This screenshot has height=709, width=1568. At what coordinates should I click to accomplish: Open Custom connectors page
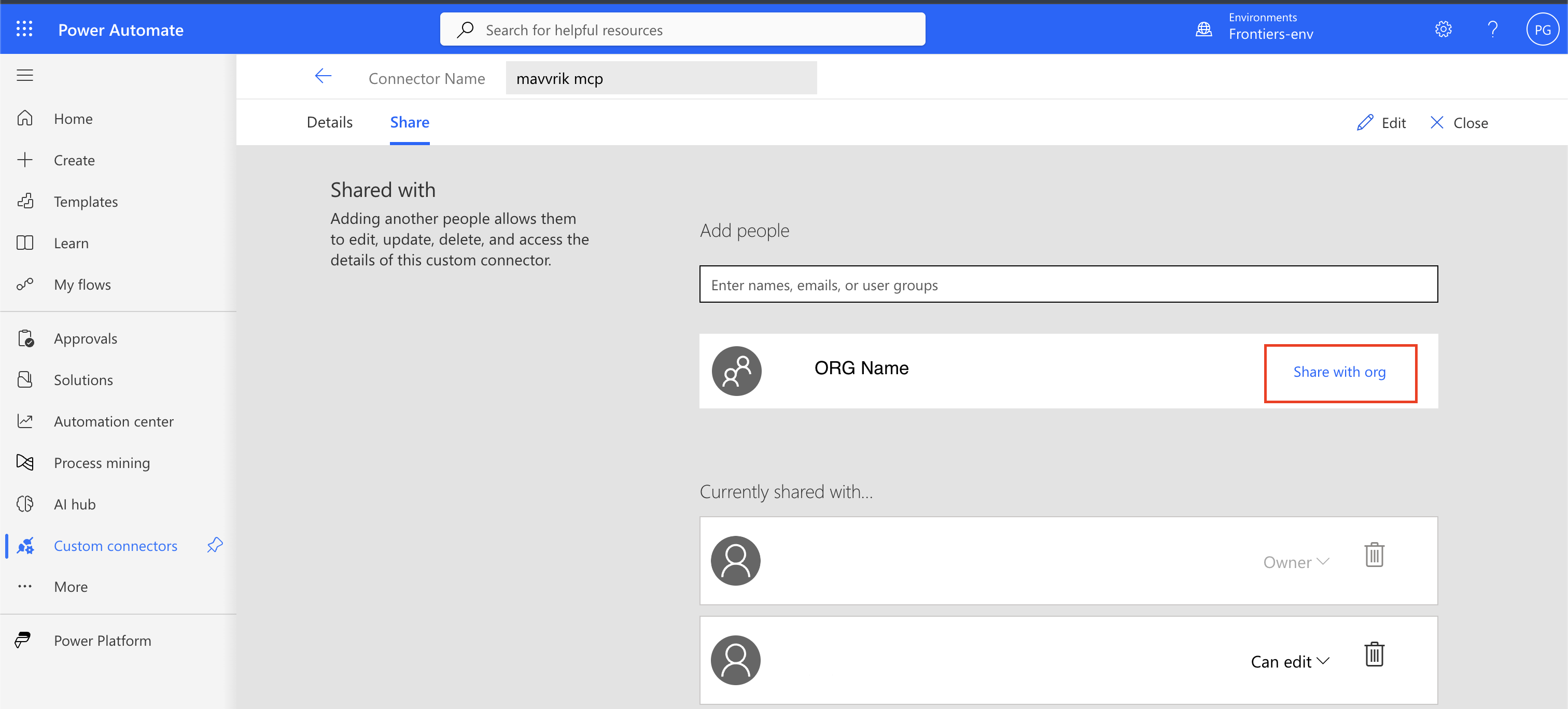tap(115, 546)
